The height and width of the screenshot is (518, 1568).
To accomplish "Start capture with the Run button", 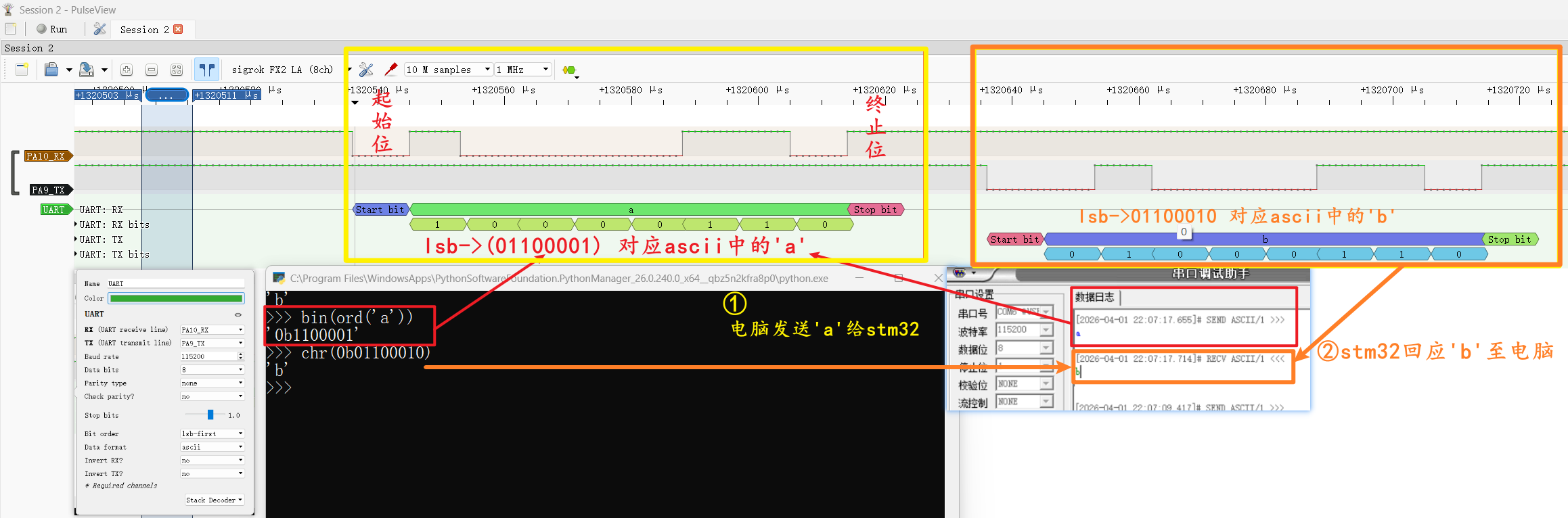I will coord(52,29).
